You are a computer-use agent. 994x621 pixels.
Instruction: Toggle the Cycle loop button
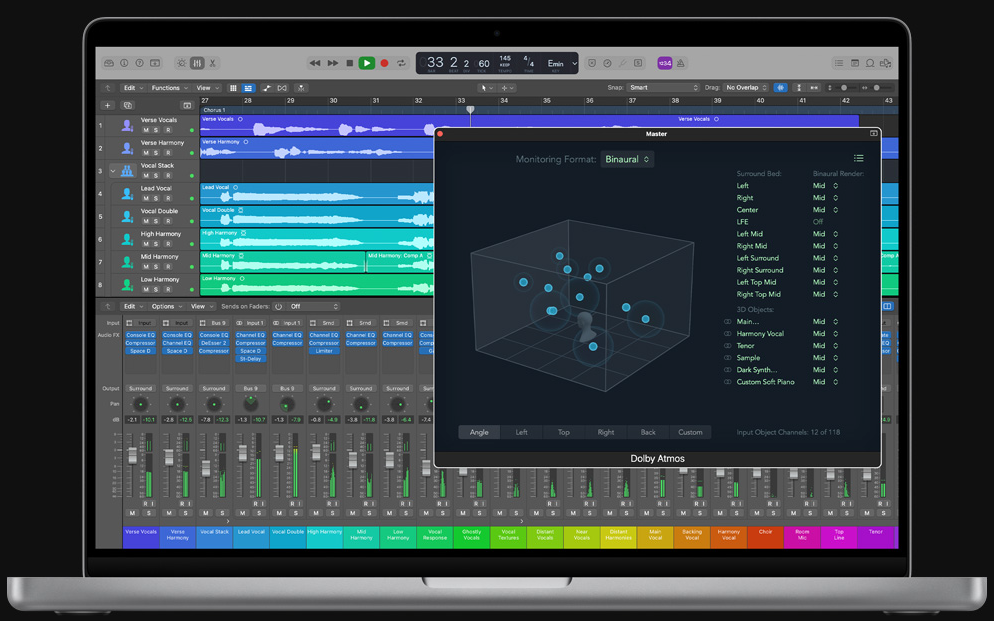tap(401, 63)
